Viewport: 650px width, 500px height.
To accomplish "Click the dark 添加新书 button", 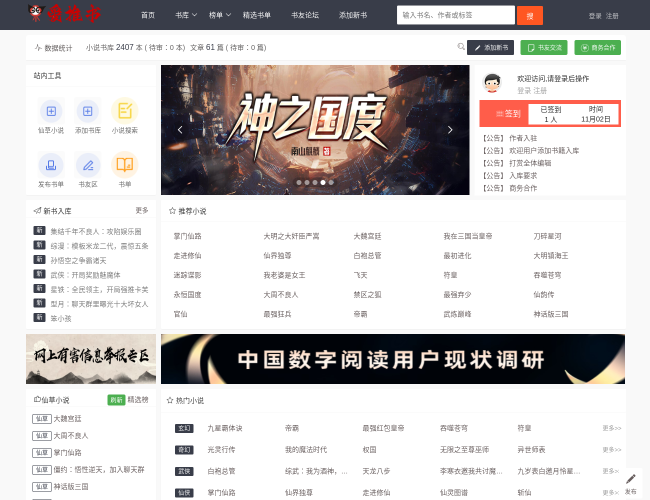I will pyautogui.click(x=490, y=48).
